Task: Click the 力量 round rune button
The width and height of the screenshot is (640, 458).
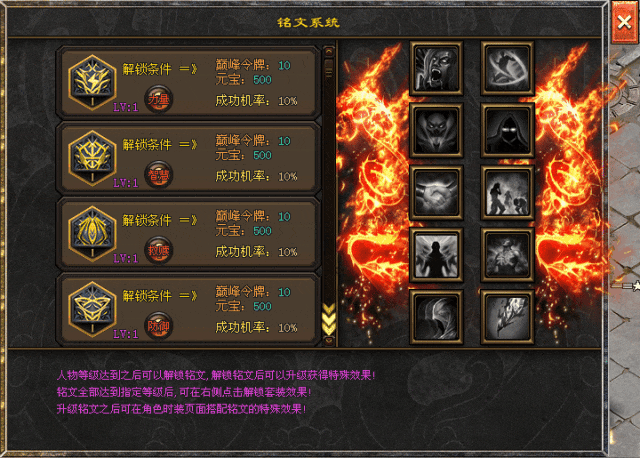Action: coord(159,99)
